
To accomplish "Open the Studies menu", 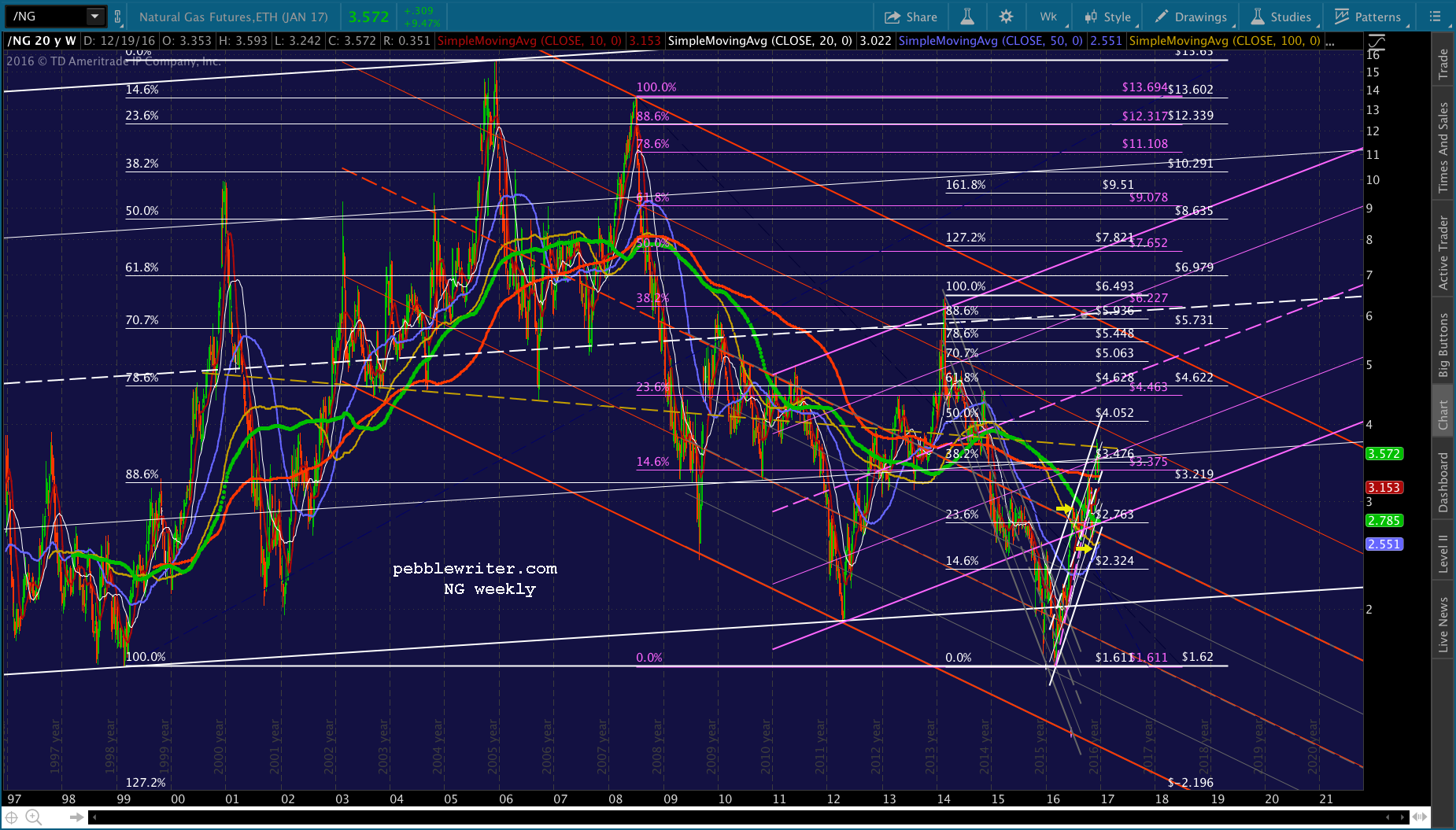I will [x=1281, y=17].
